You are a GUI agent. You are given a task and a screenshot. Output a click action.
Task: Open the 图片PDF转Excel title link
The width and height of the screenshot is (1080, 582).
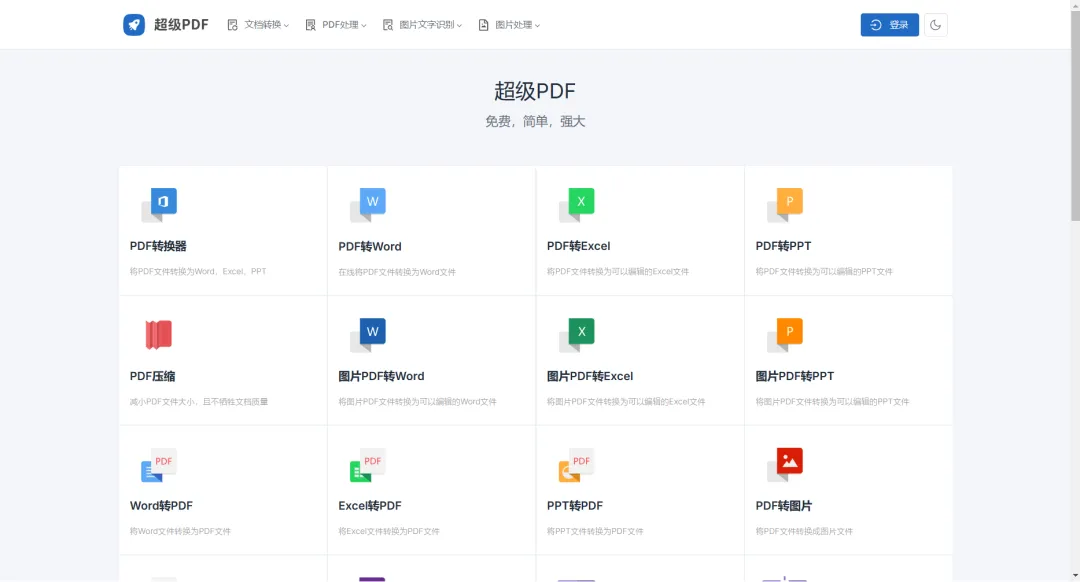pos(590,376)
